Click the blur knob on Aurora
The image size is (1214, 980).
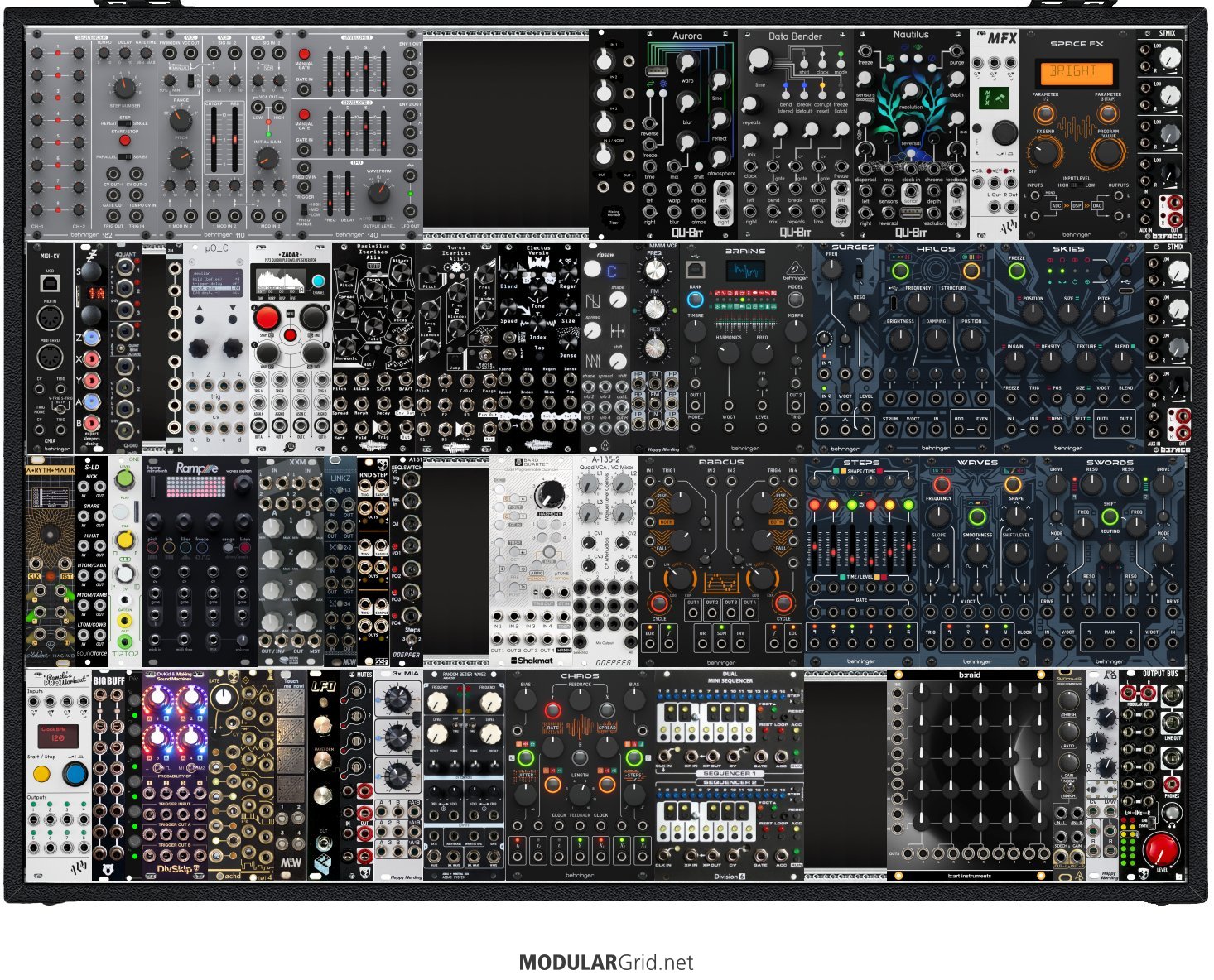point(686,103)
